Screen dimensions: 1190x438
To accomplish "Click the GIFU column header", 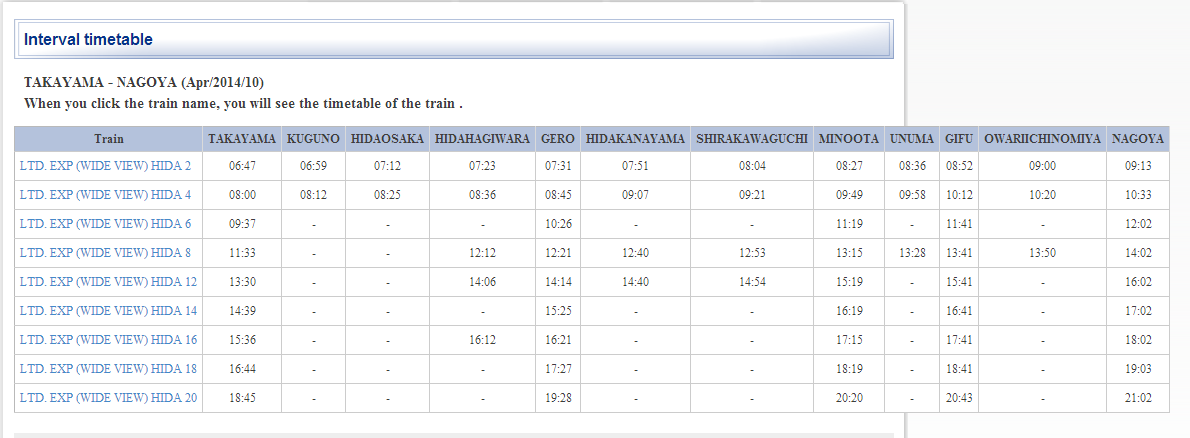I will point(959,139).
